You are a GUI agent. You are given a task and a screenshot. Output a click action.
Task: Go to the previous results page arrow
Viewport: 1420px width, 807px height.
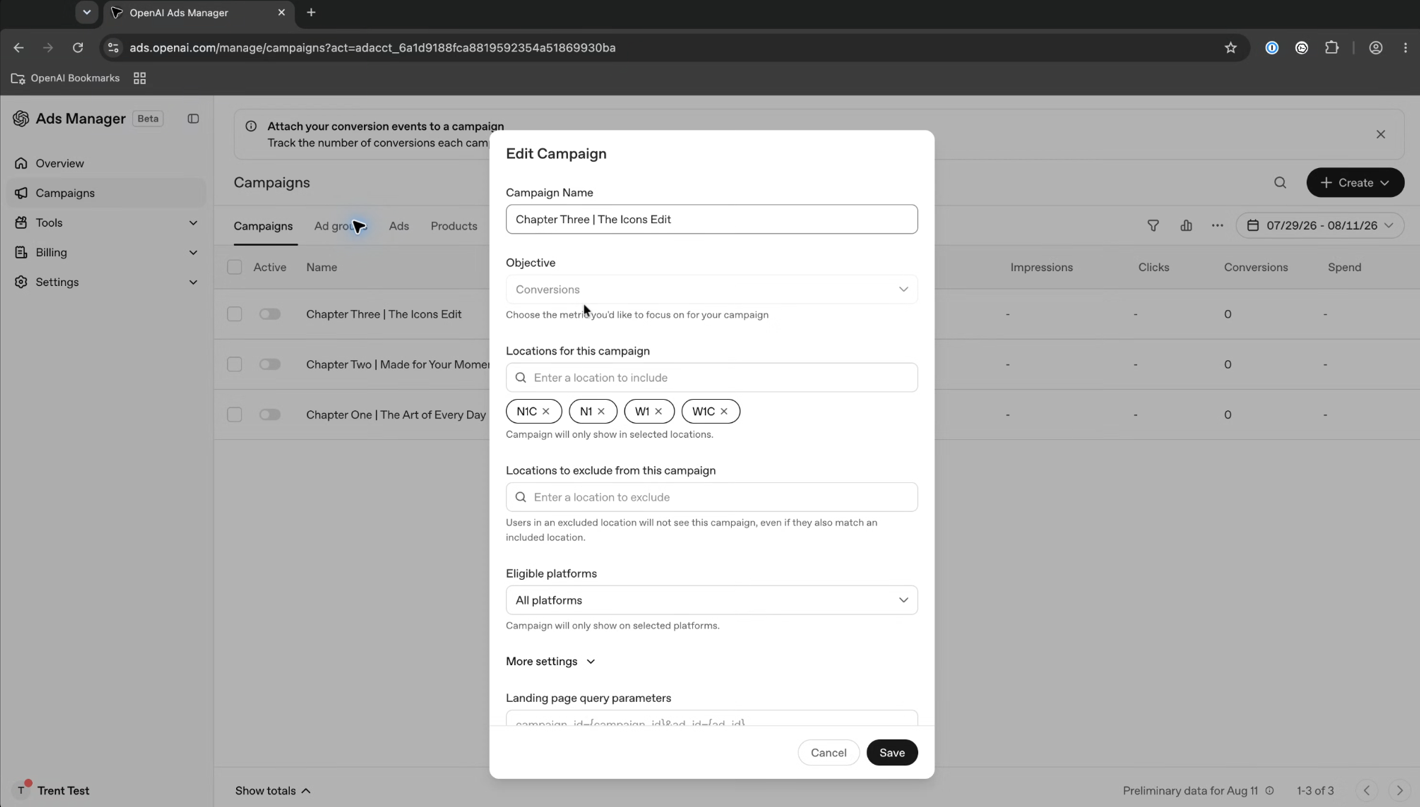tap(1367, 791)
